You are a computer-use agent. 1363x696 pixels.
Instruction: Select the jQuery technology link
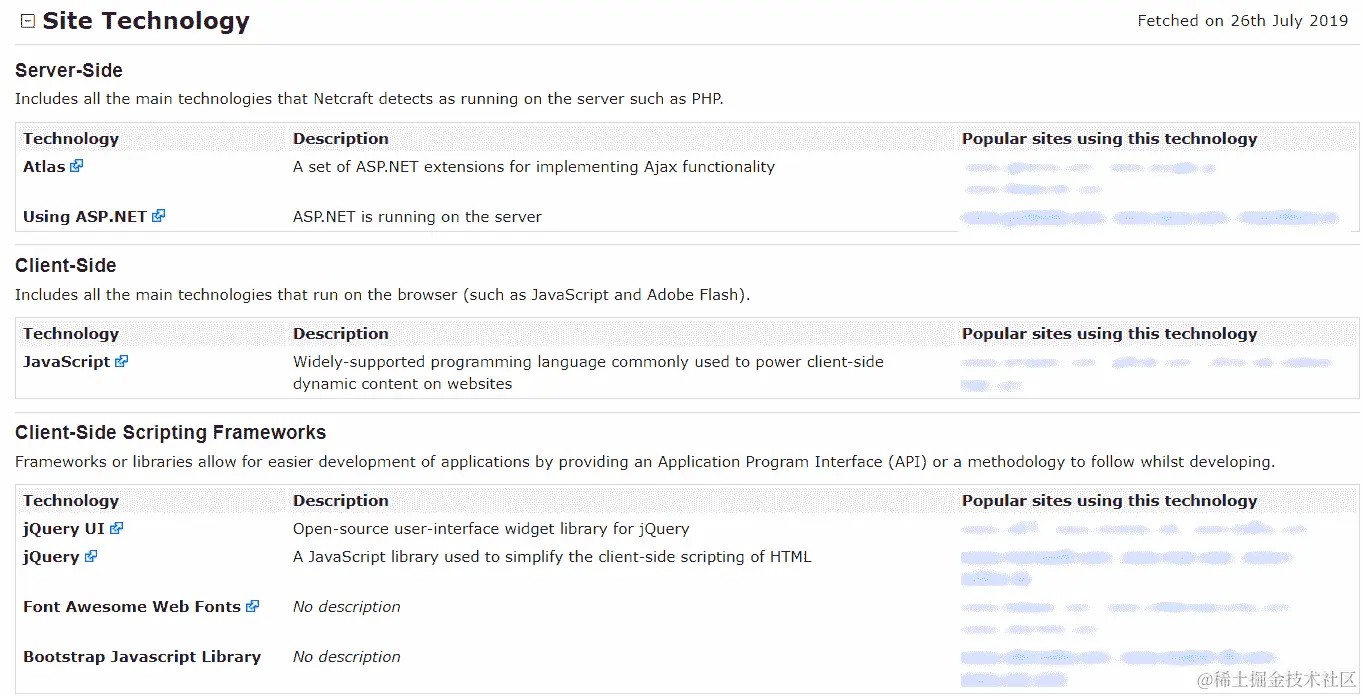tap(51, 557)
